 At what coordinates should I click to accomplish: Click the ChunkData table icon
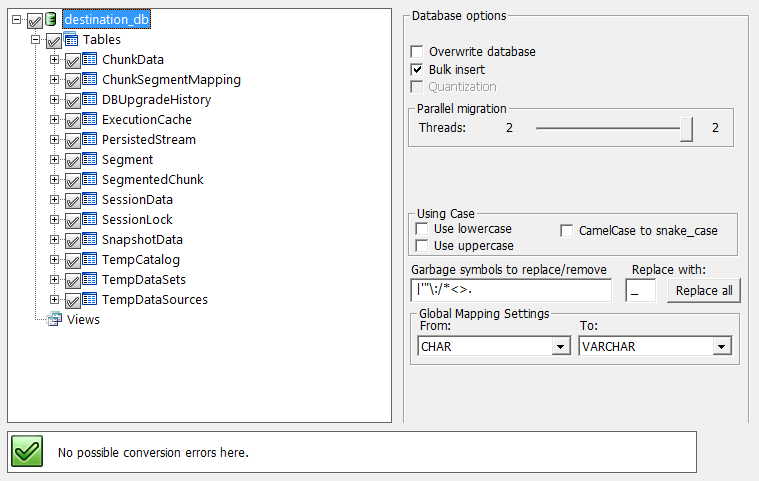tap(90, 59)
